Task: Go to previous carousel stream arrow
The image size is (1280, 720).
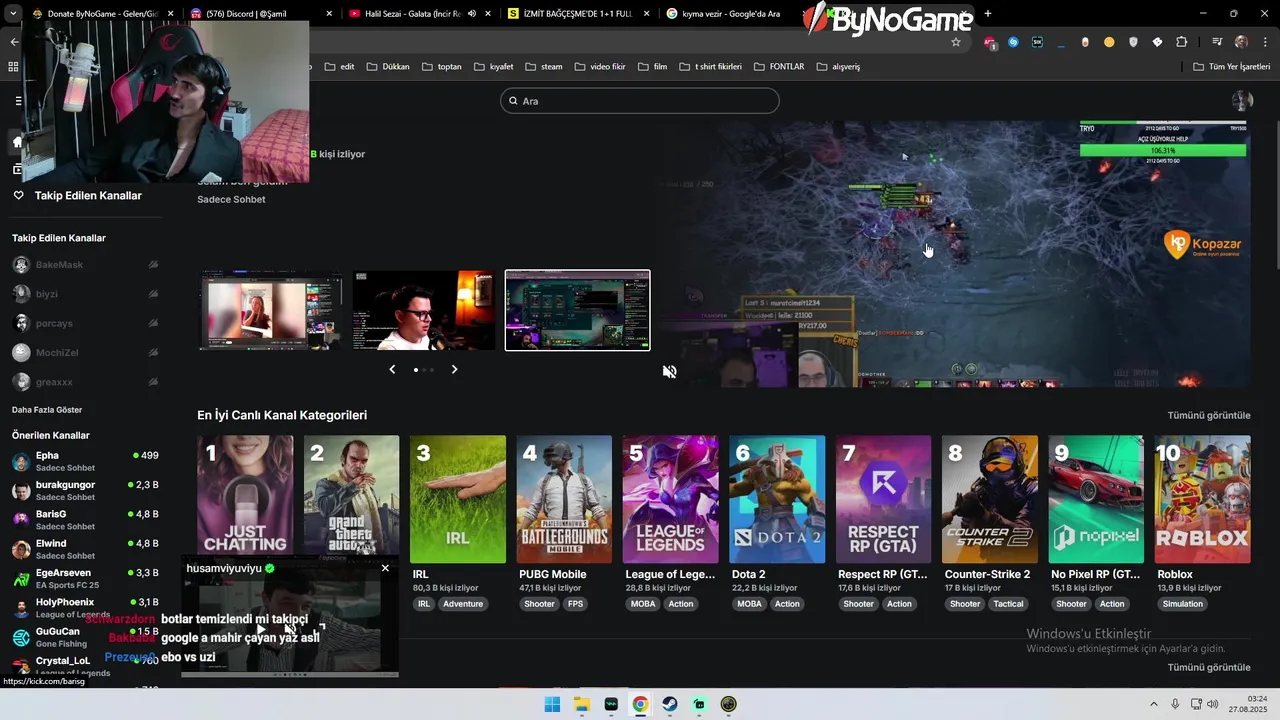Action: pyautogui.click(x=392, y=369)
